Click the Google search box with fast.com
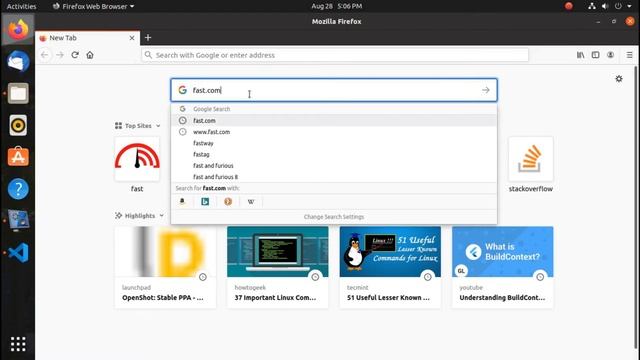This screenshot has width=640, height=360. pos(334,90)
